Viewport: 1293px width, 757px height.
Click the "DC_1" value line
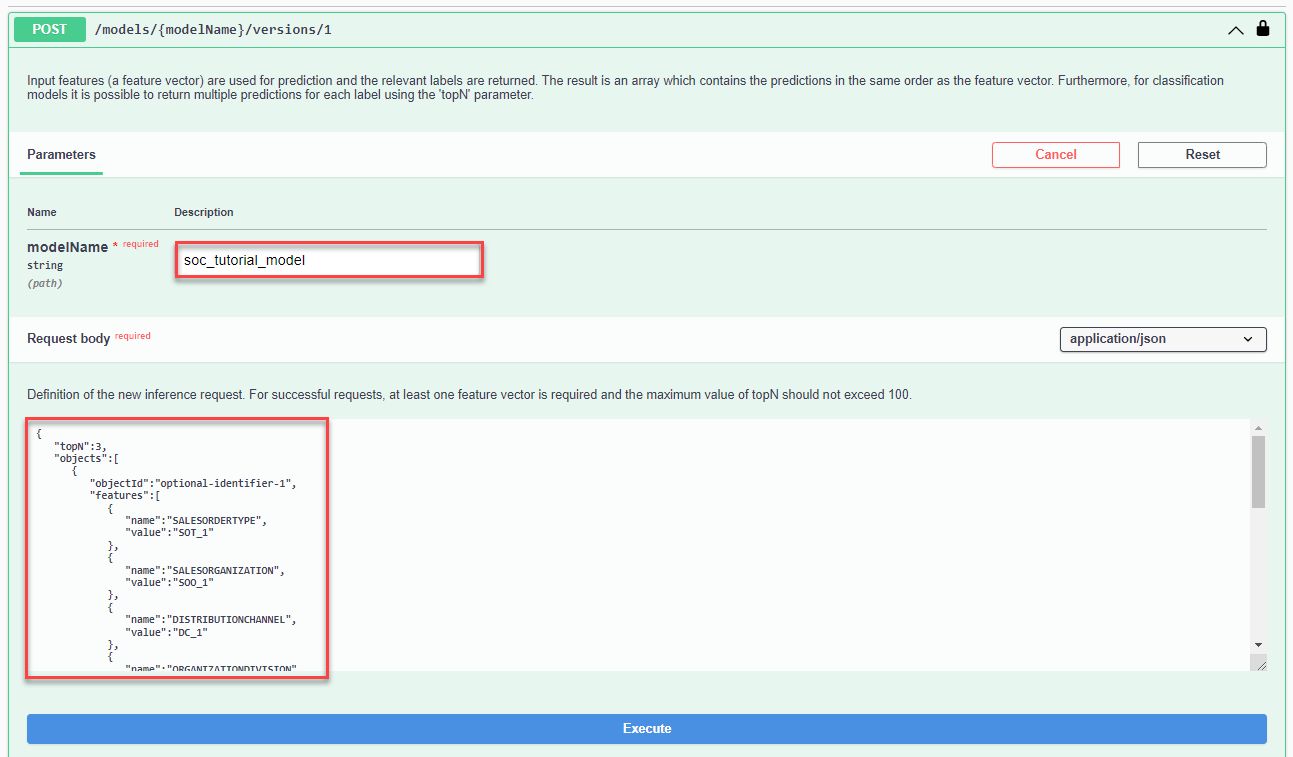pyautogui.click(x=167, y=632)
